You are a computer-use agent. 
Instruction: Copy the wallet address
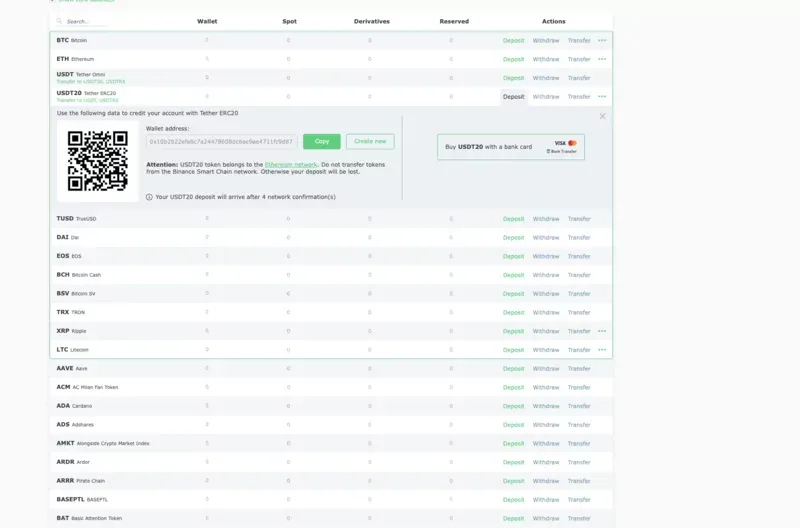click(x=321, y=141)
